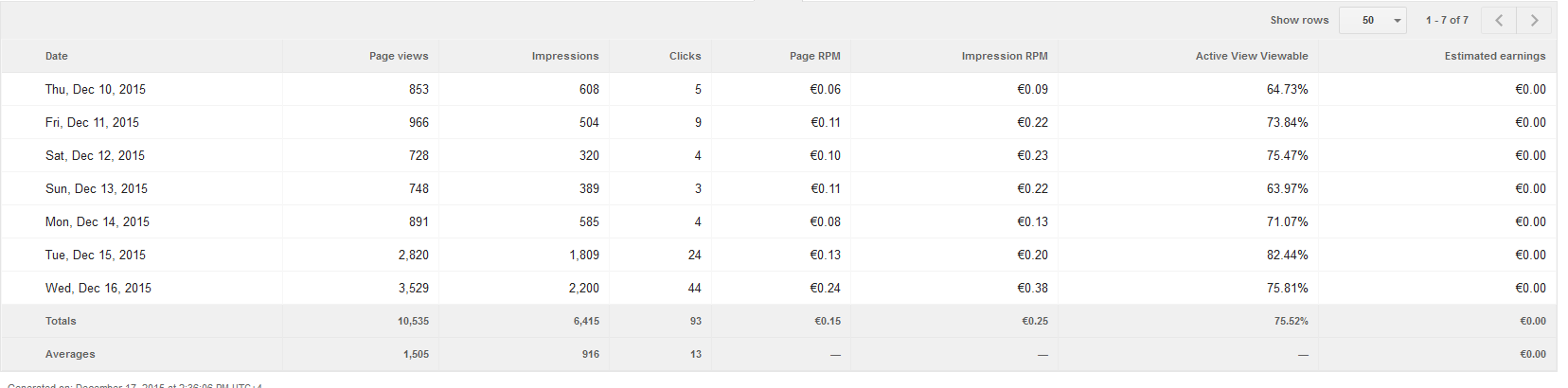Sort by Page views column header
The height and width of the screenshot is (388, 1568).
[x=399, y=56]
